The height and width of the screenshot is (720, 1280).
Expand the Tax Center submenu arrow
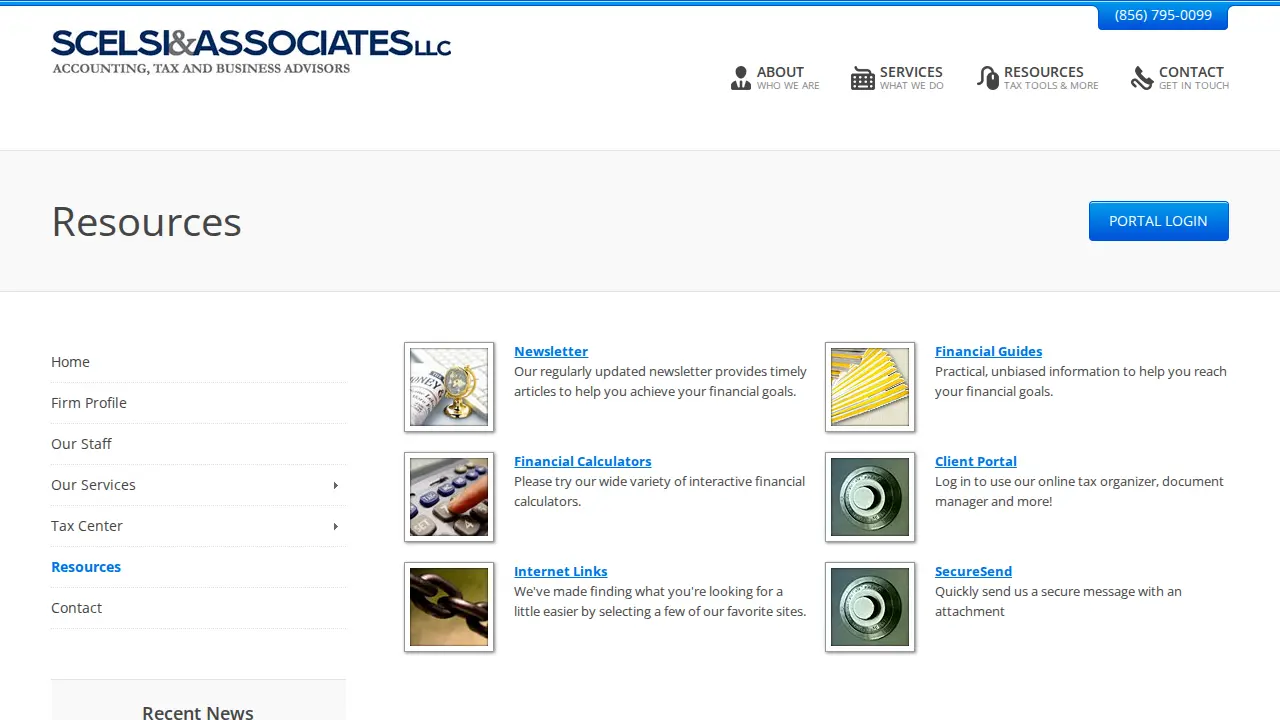(336, 526)
